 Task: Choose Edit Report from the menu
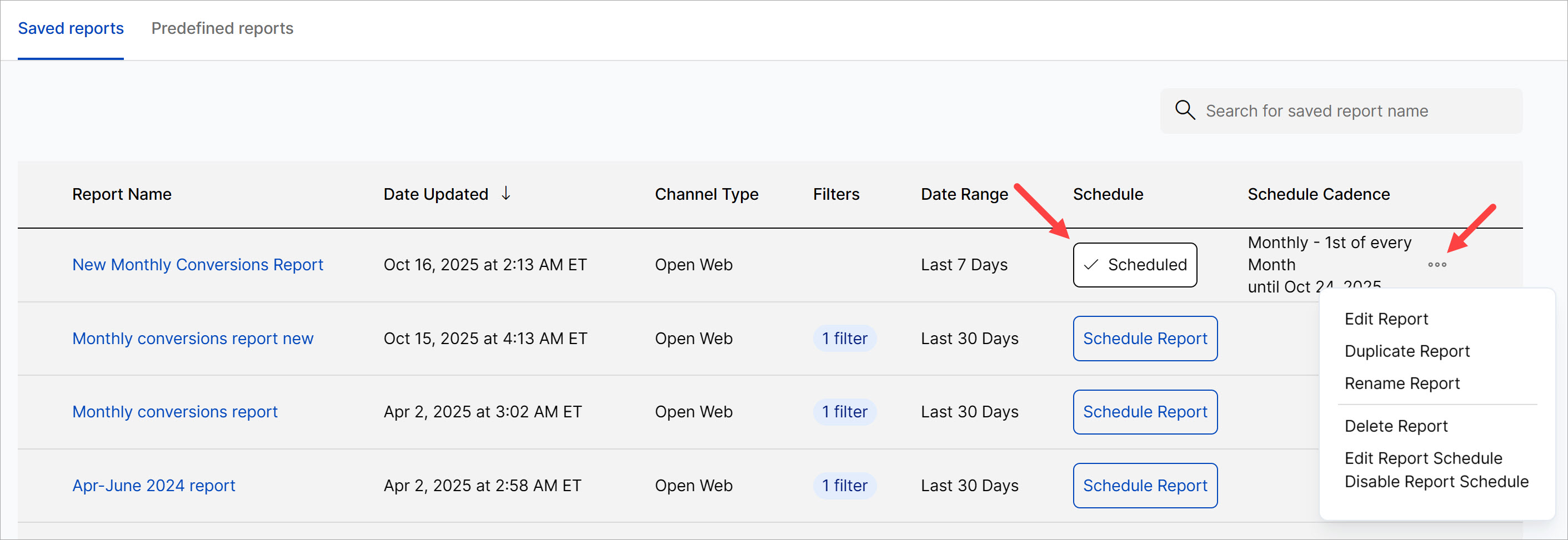click(1385, 319)
